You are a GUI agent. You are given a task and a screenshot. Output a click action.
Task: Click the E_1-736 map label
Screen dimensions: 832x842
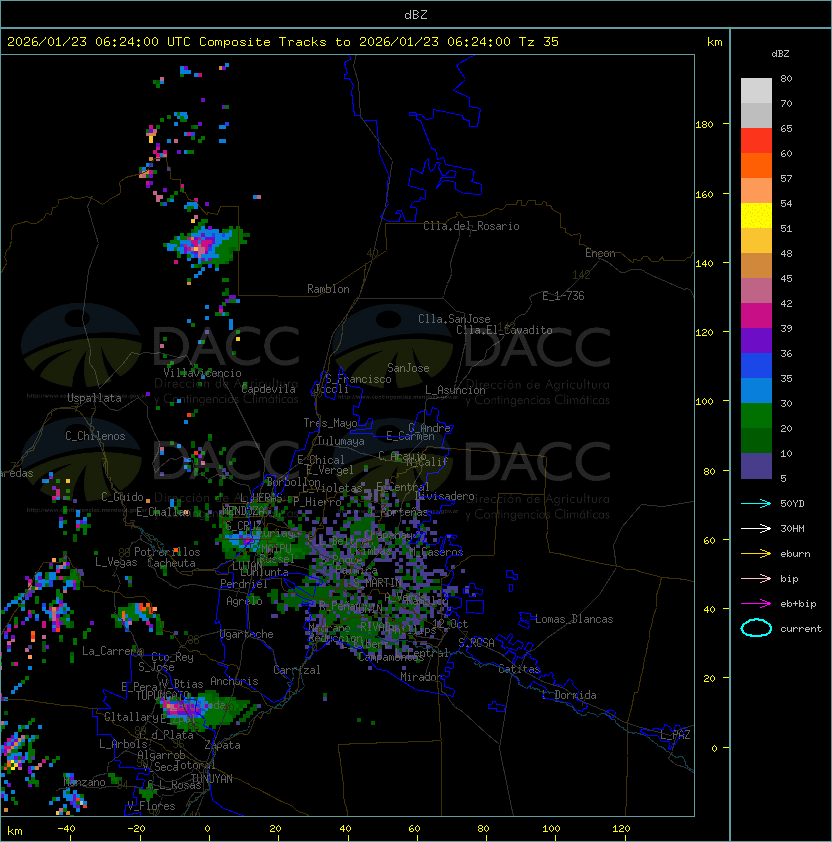[x=563, y=296]
